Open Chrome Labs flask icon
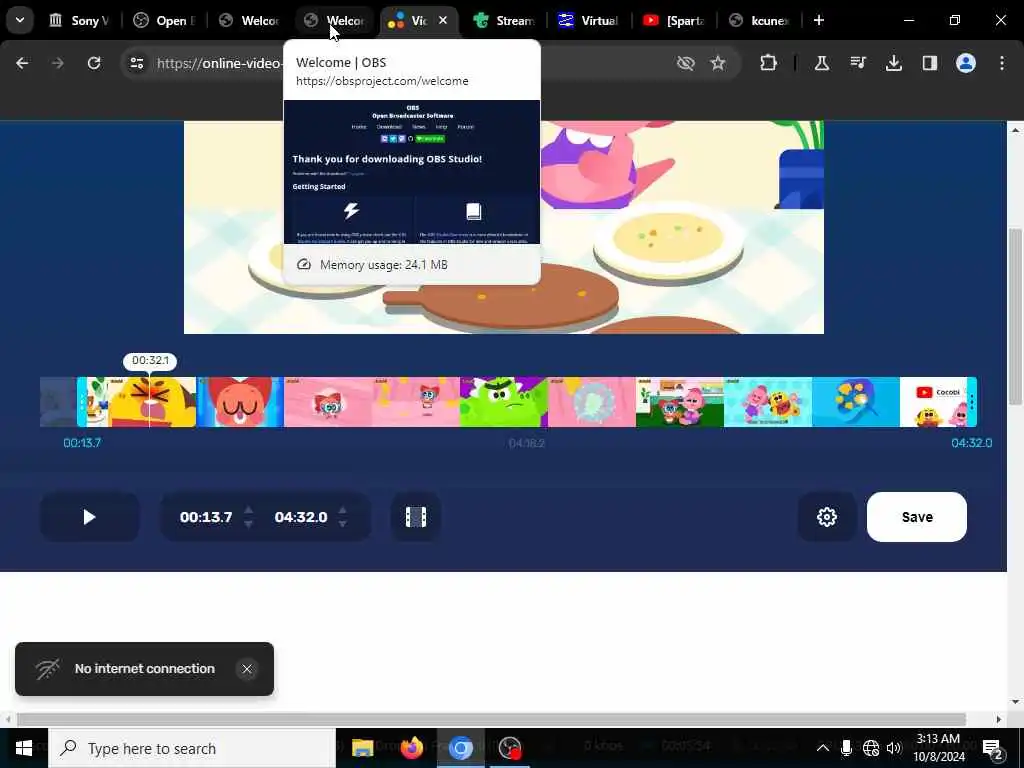The height and width of the screenshot is (768, 1024). coord(822,63)
